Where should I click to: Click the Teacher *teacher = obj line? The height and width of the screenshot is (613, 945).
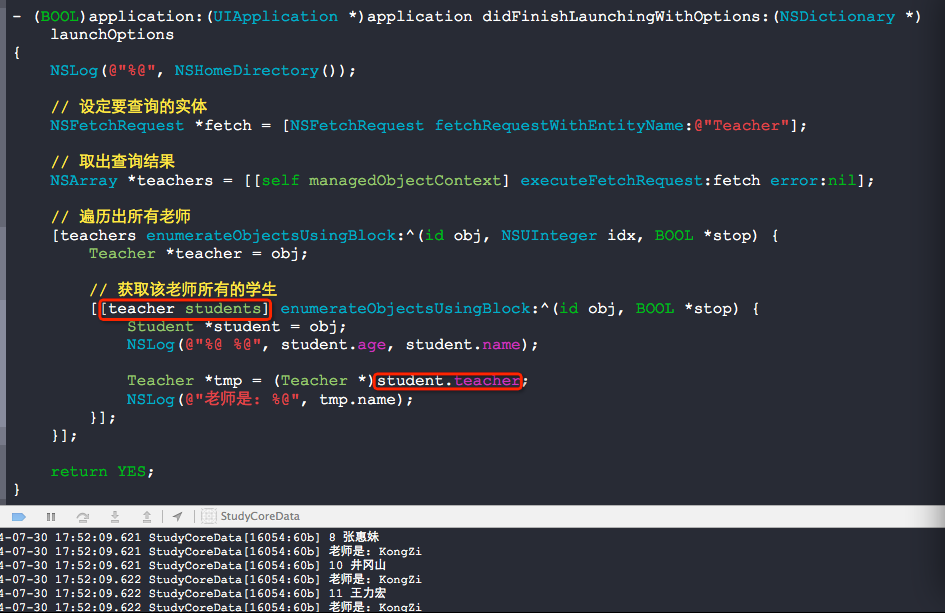tap(198, 253)
